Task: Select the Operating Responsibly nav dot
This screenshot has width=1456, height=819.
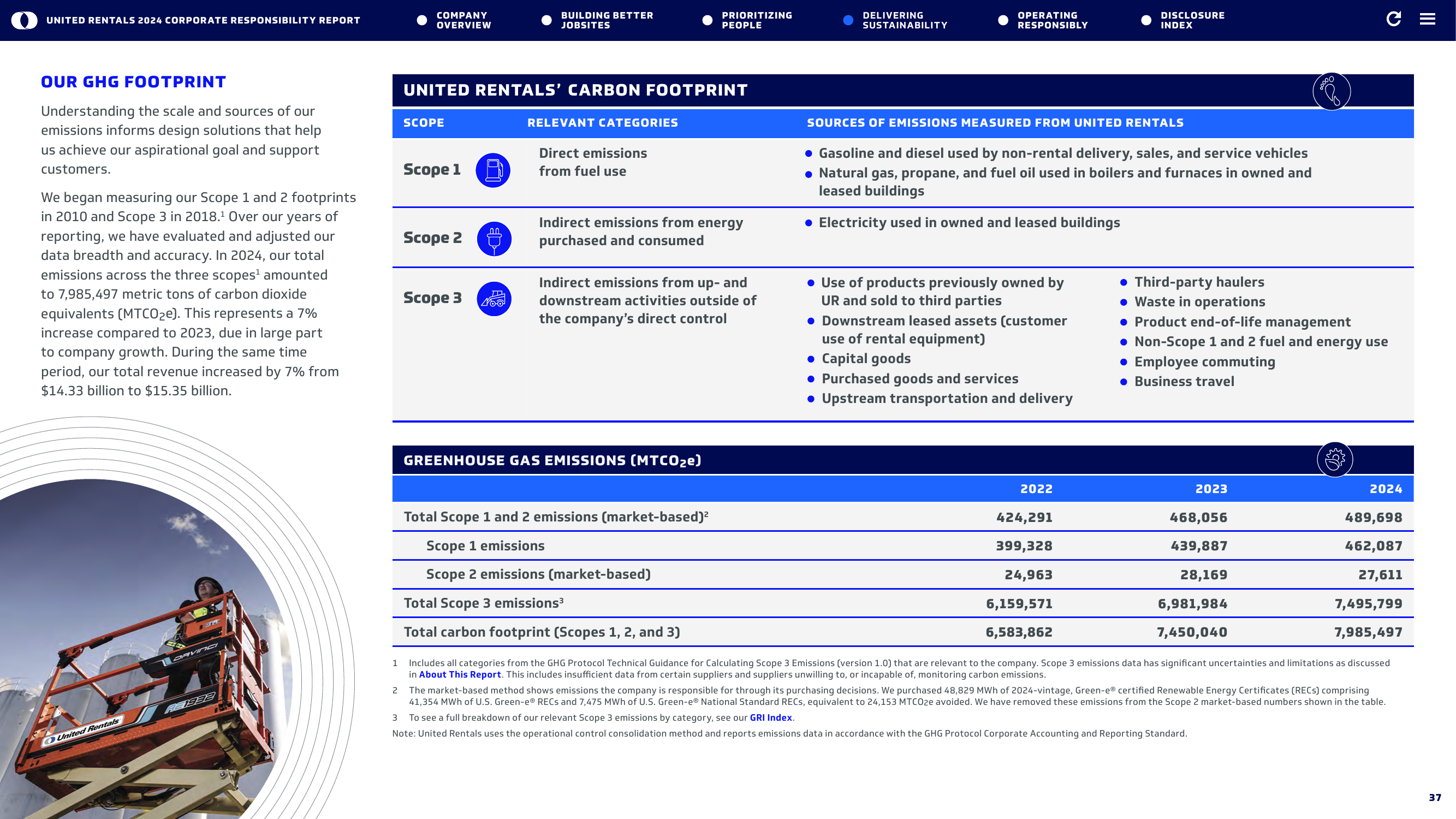Action: [x=1003, y=20]
